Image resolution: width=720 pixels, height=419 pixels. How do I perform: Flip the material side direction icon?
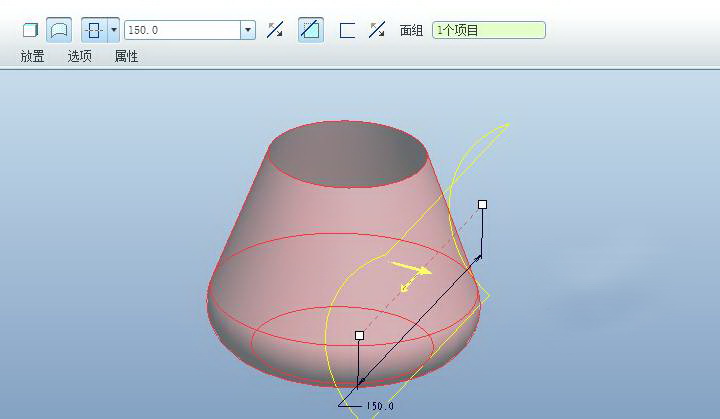pos(377,30)
